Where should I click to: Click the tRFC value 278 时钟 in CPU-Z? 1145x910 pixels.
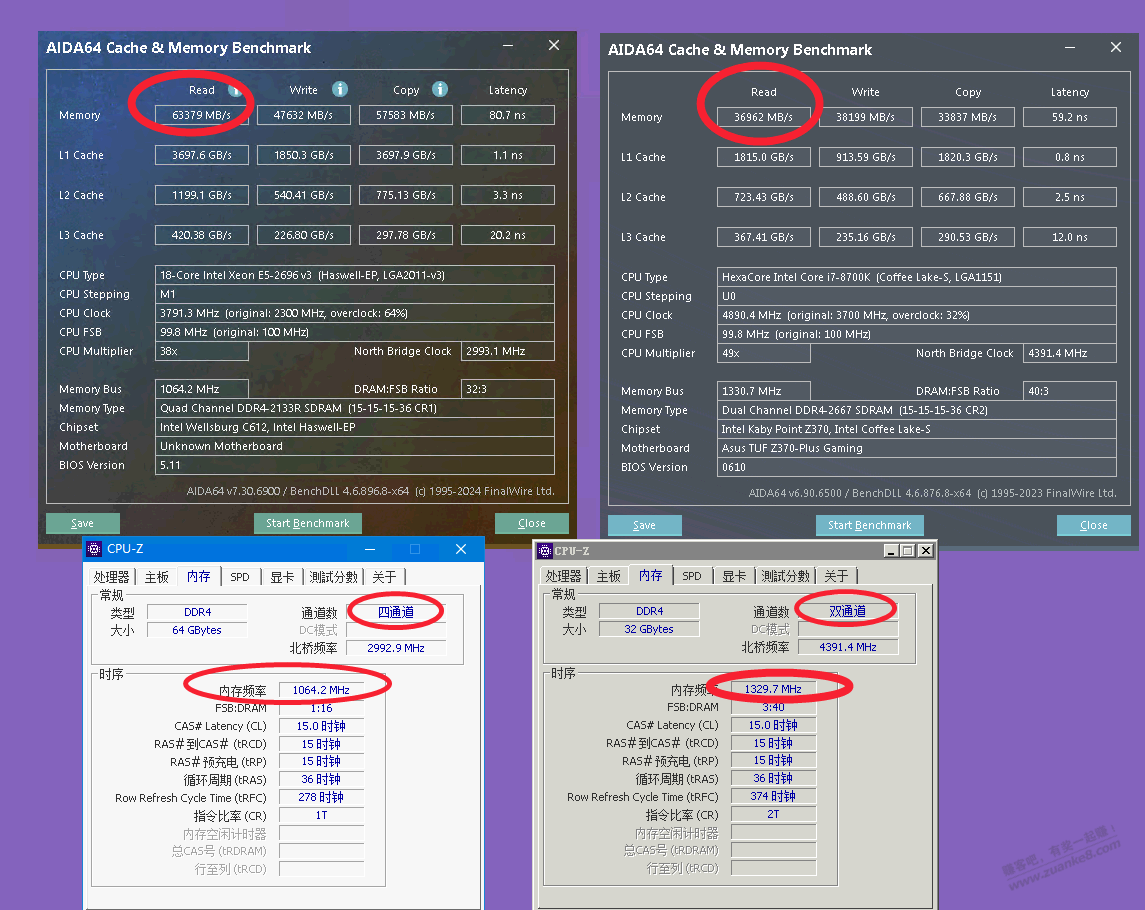(x=321, y=798)
